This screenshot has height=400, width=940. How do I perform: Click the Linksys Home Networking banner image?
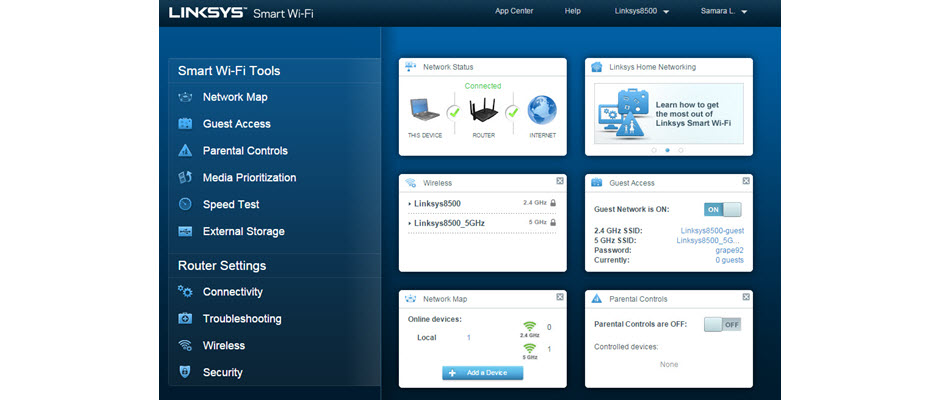click(x=668, y=112)
